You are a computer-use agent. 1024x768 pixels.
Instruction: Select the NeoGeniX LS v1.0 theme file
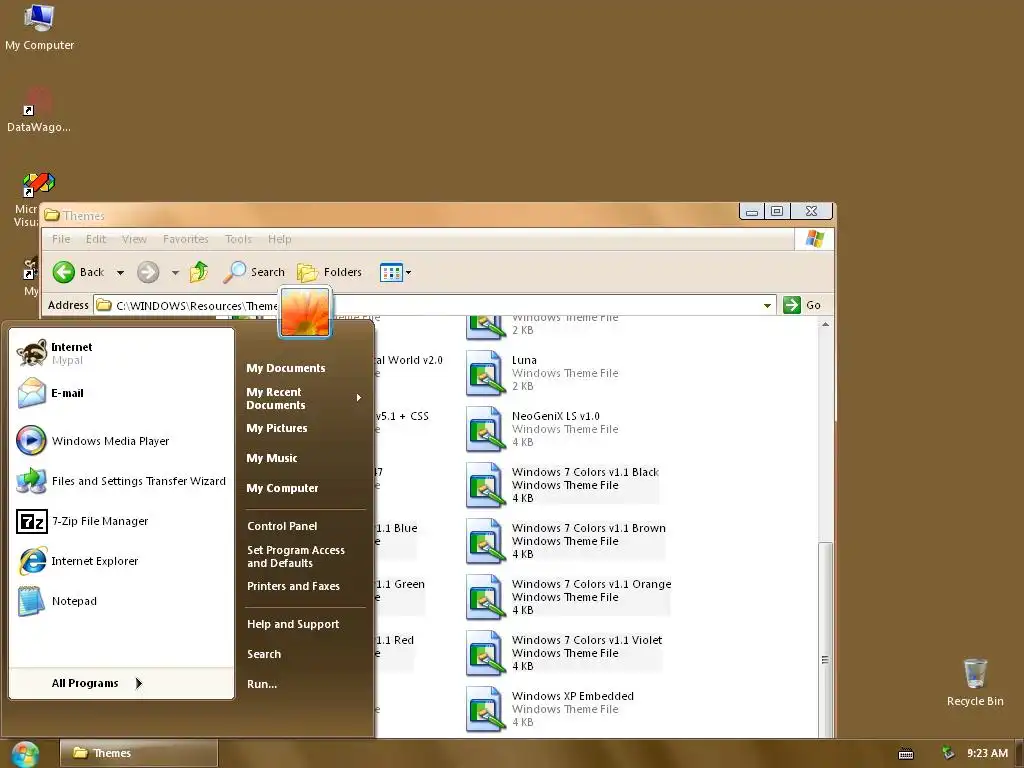[543, 429]
